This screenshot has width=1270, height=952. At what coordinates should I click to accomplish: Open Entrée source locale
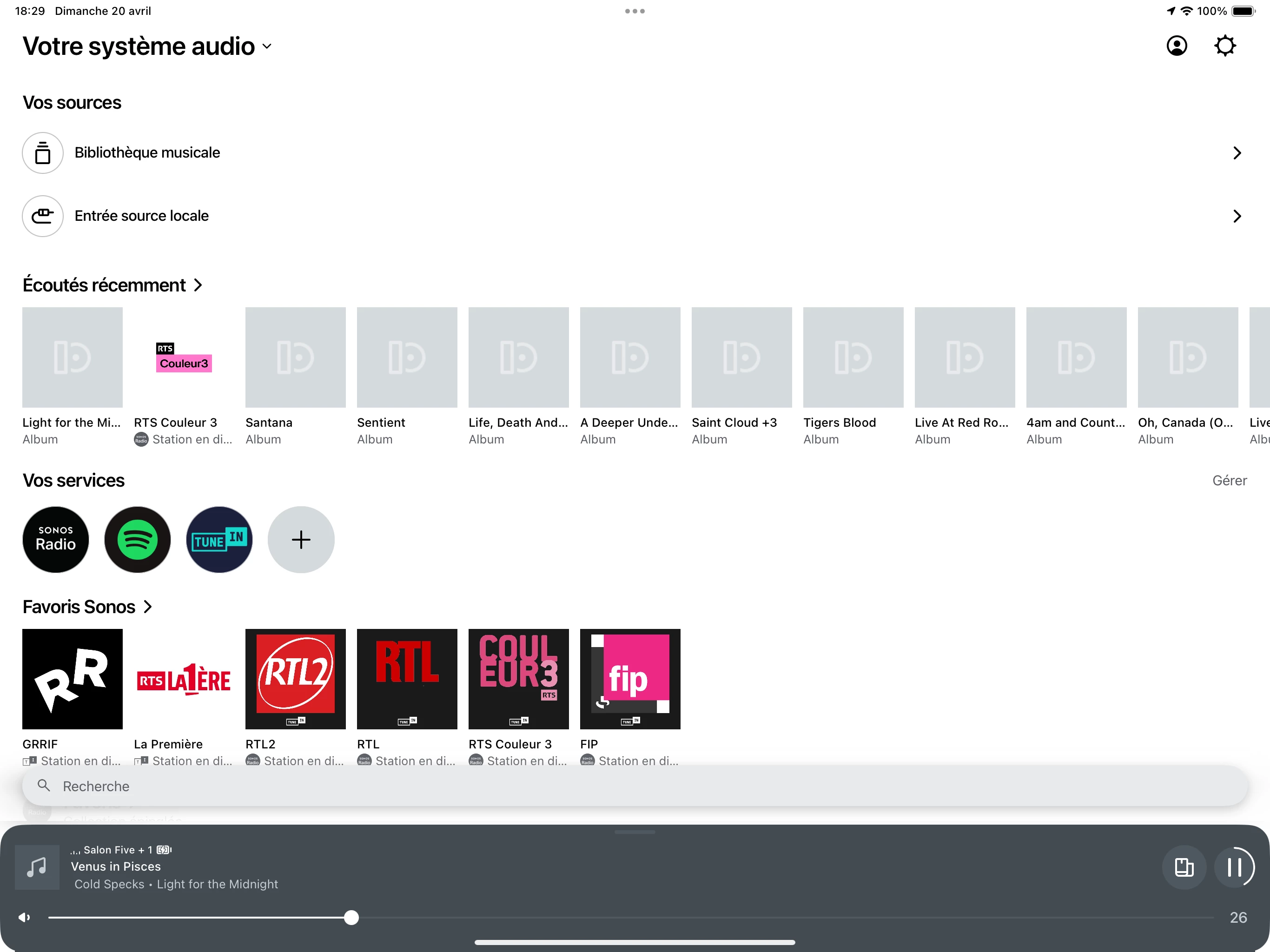click(x=635, y=216)
